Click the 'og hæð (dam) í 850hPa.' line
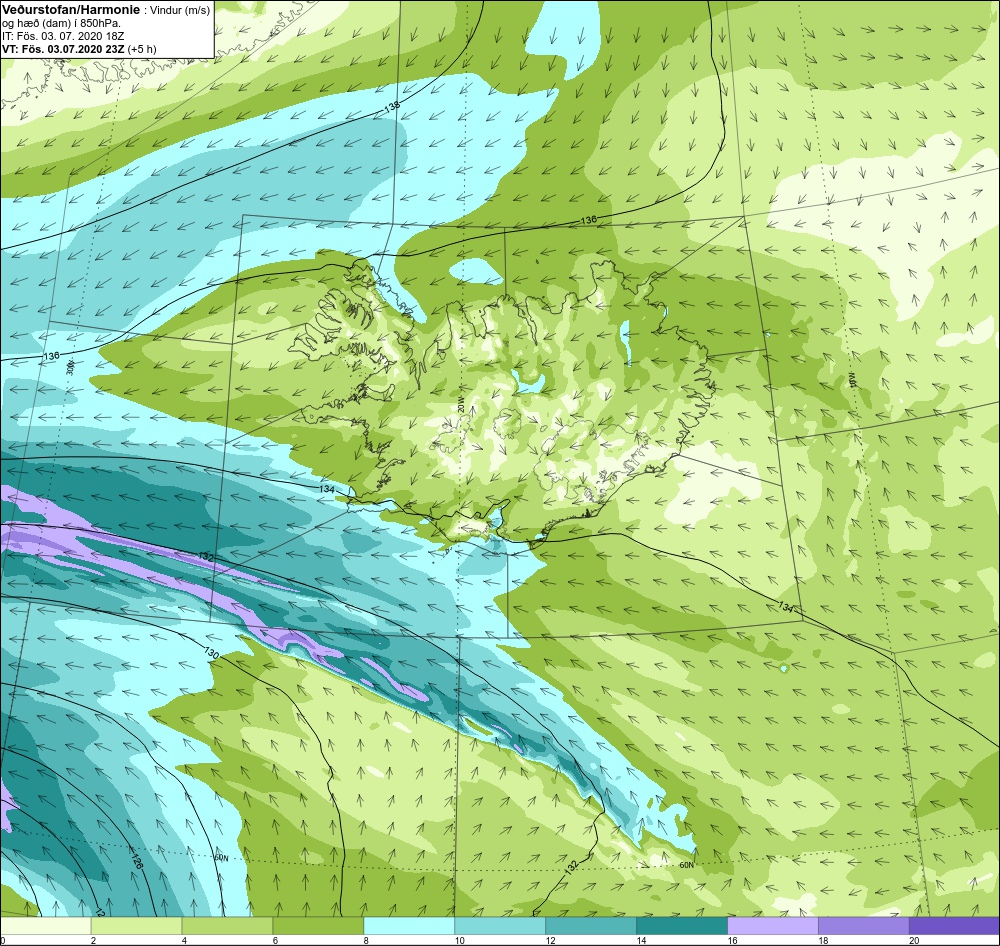 click(x=62, y=24)
